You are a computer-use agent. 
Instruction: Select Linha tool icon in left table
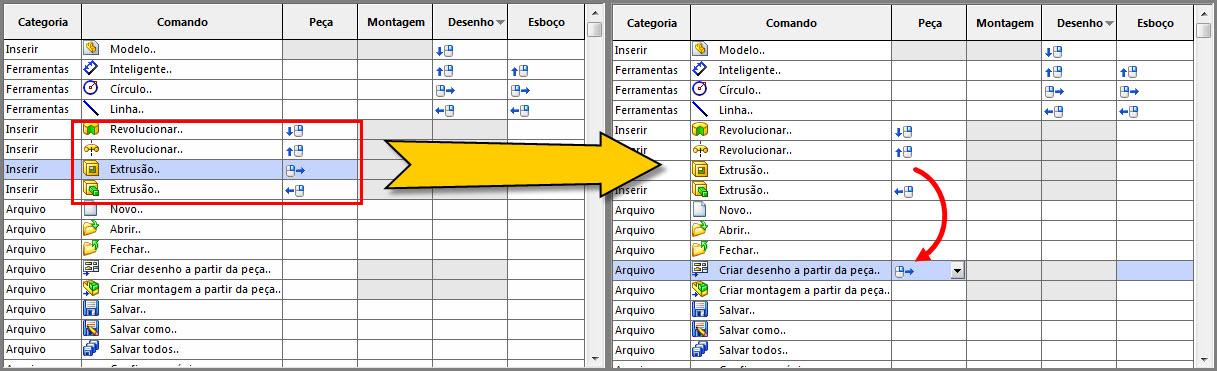coord(90,108)
